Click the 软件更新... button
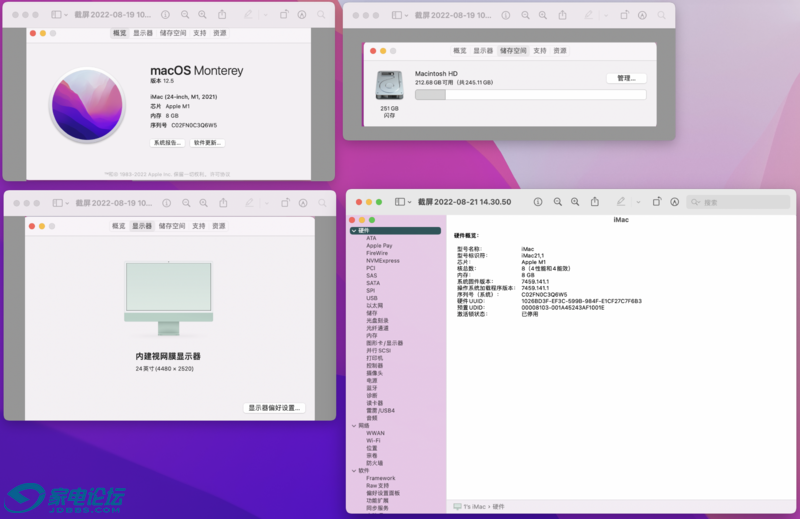This screenshot has height=519, width=800. [207, 143]
